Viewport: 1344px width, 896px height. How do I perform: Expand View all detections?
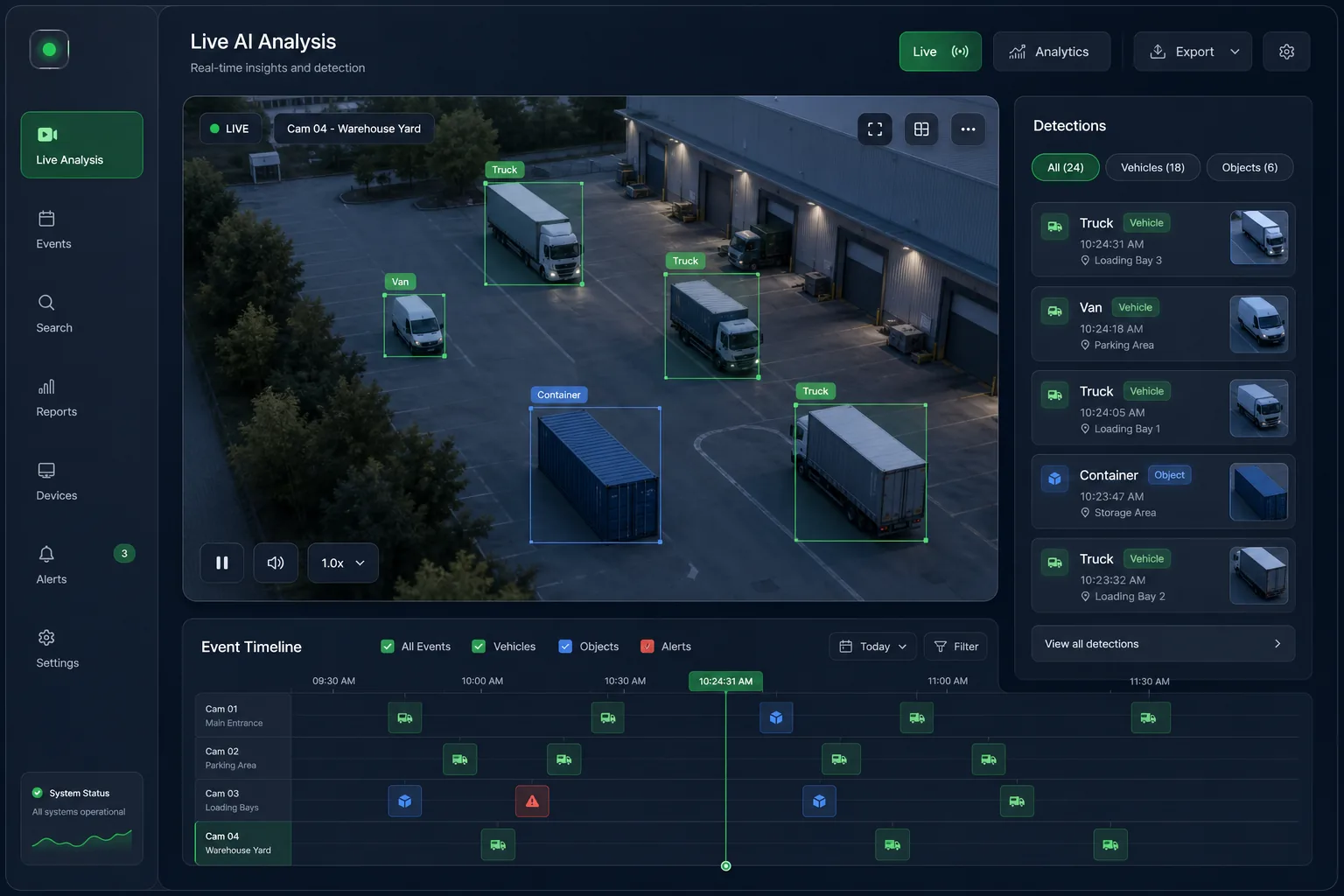pyautogui.click(x=1163, y=644)
